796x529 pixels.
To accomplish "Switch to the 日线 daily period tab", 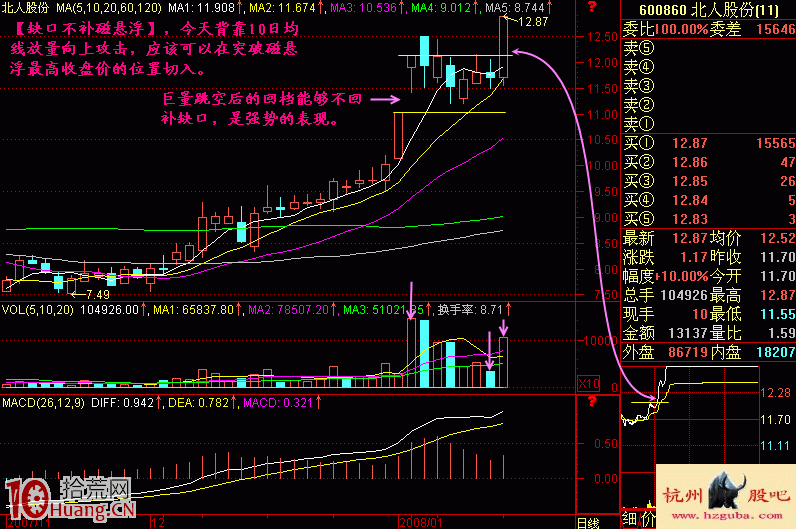I will (x=589, y=523).
